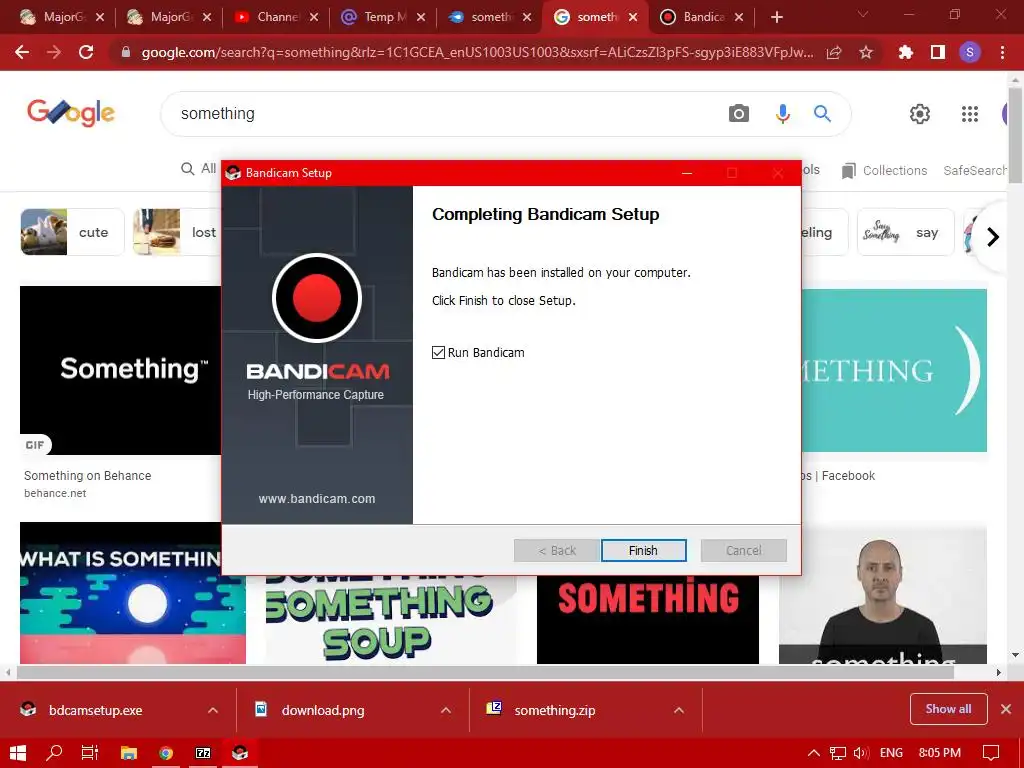The width and height of the screenshot is (1024, 768).
Task: Select the 'say' suggestion chip
Action: click(x=905, y=232)
